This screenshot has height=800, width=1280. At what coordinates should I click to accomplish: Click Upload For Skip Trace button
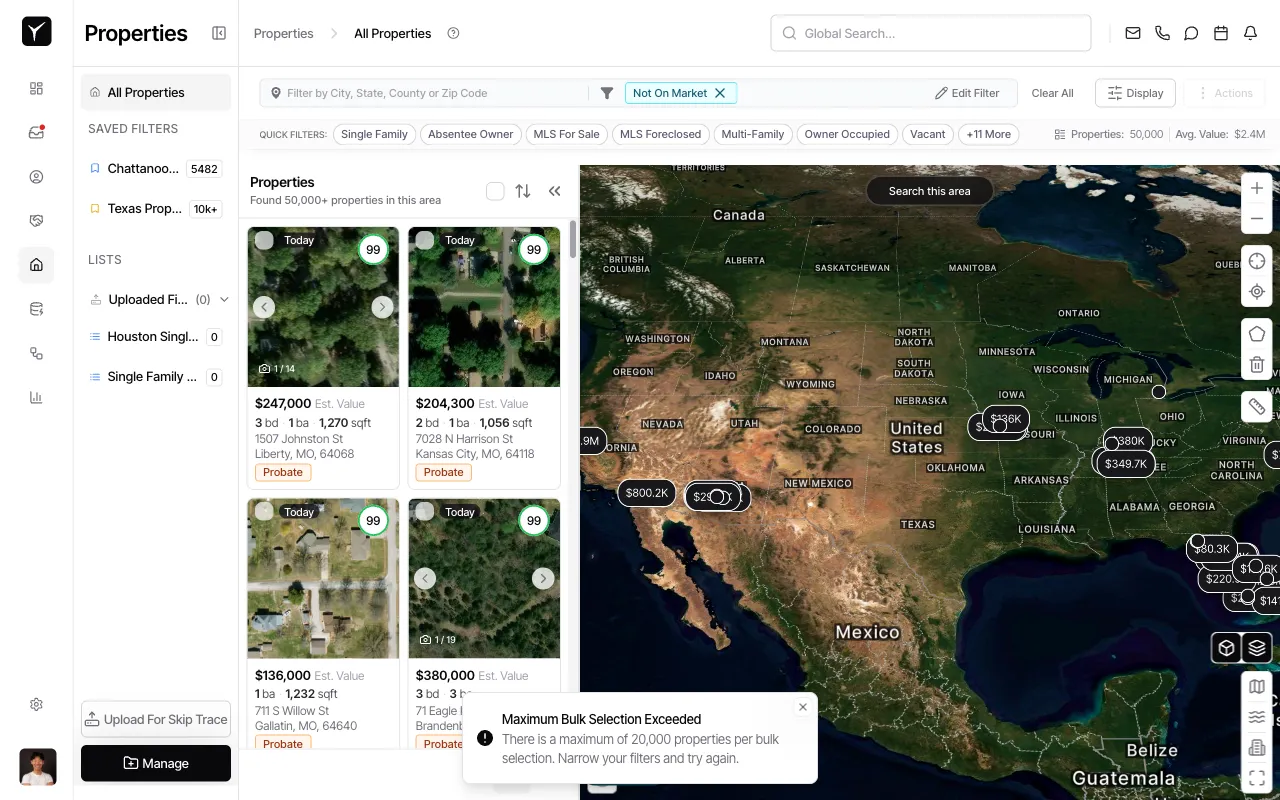click(x=156, y=719)
